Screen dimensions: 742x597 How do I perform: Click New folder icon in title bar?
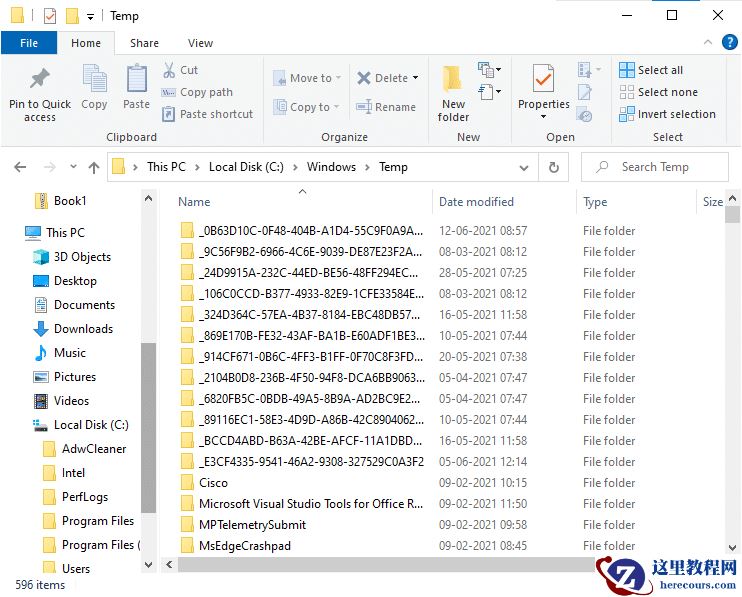(x=72, y=16)
